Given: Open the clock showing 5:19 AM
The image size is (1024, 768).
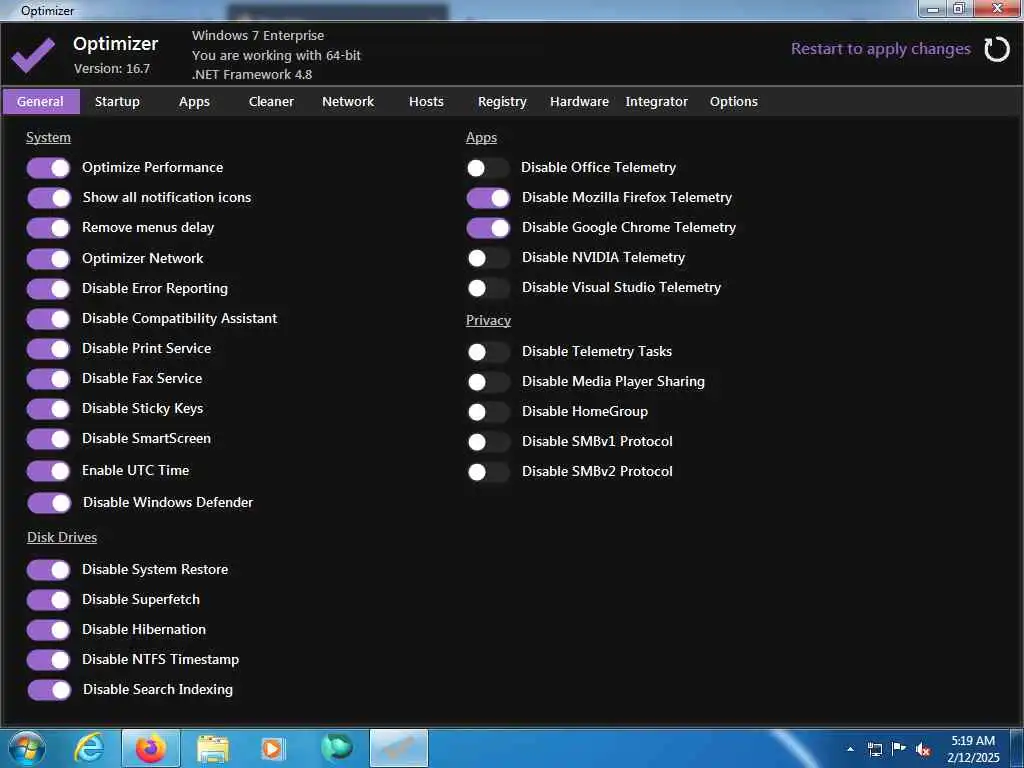Looking at the screenshot, I should click(x=973, y=749).
